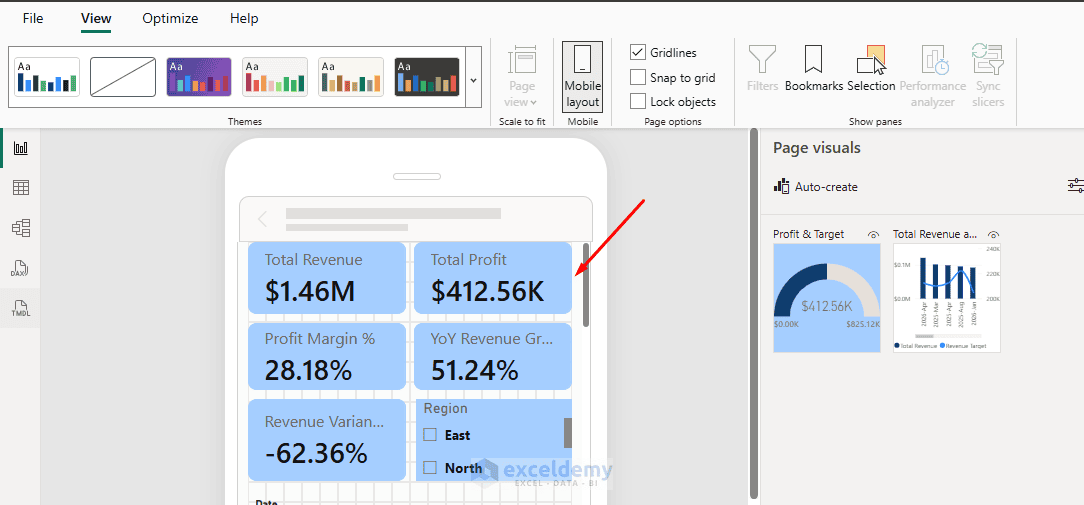
Task: Click the Region slicer scrollbar
Action: 568,433
